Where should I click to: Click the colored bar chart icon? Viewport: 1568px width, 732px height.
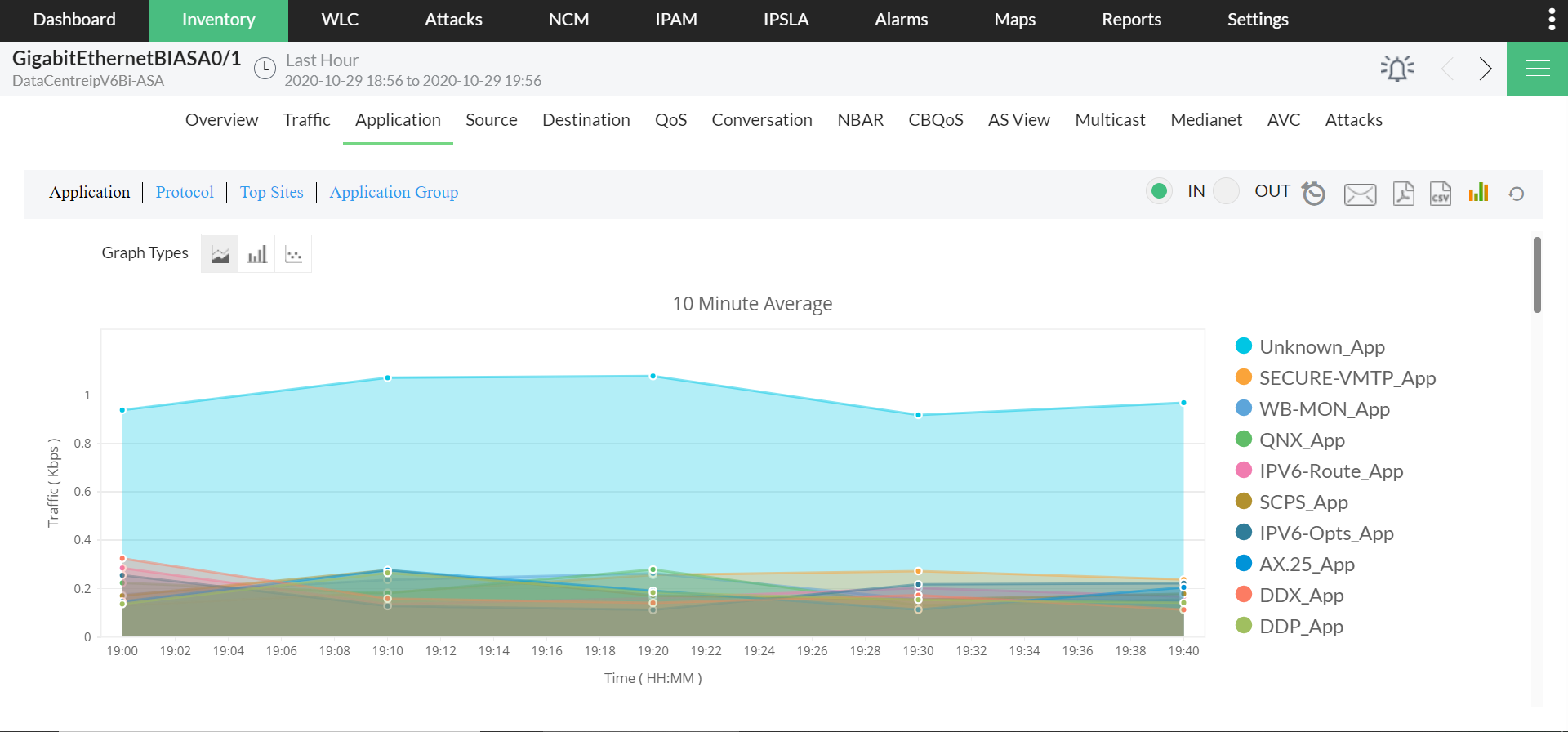click(x=1478, y=193)
